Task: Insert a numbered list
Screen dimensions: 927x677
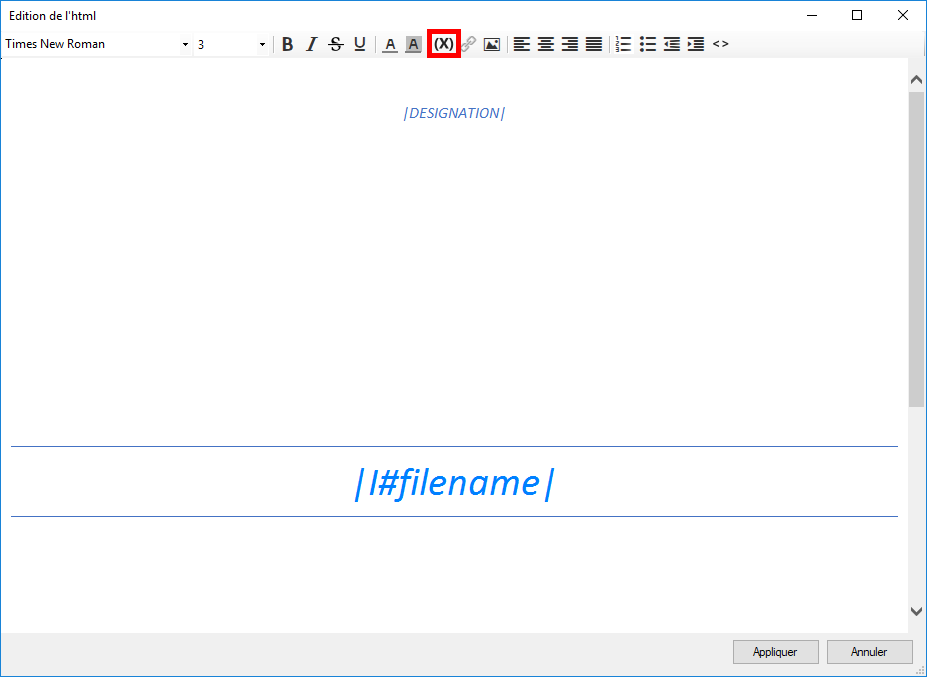Action: pyautogui.click(x=623, y=44)
